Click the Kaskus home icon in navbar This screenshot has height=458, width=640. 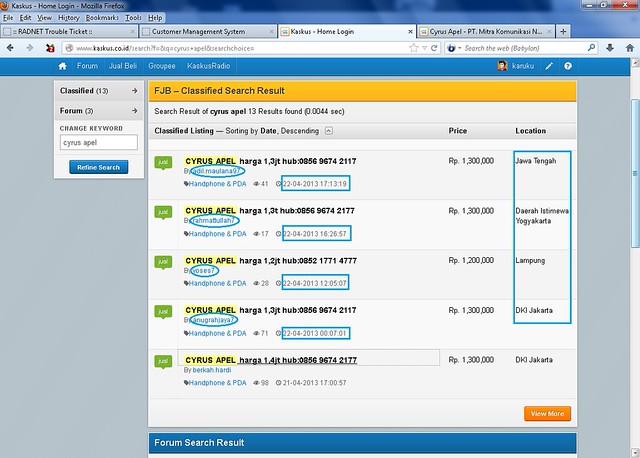[x=62, y=66]
